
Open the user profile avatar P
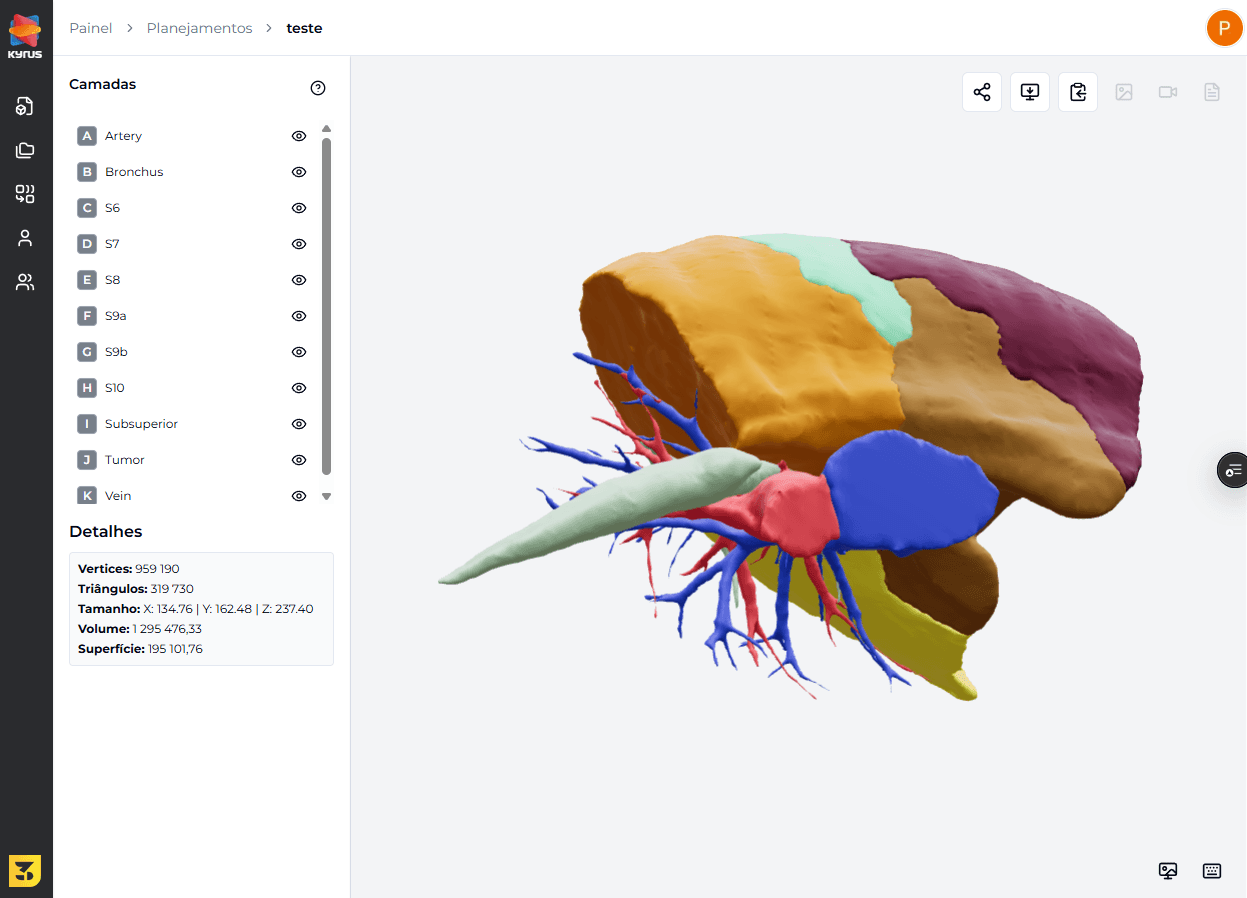1223,28
